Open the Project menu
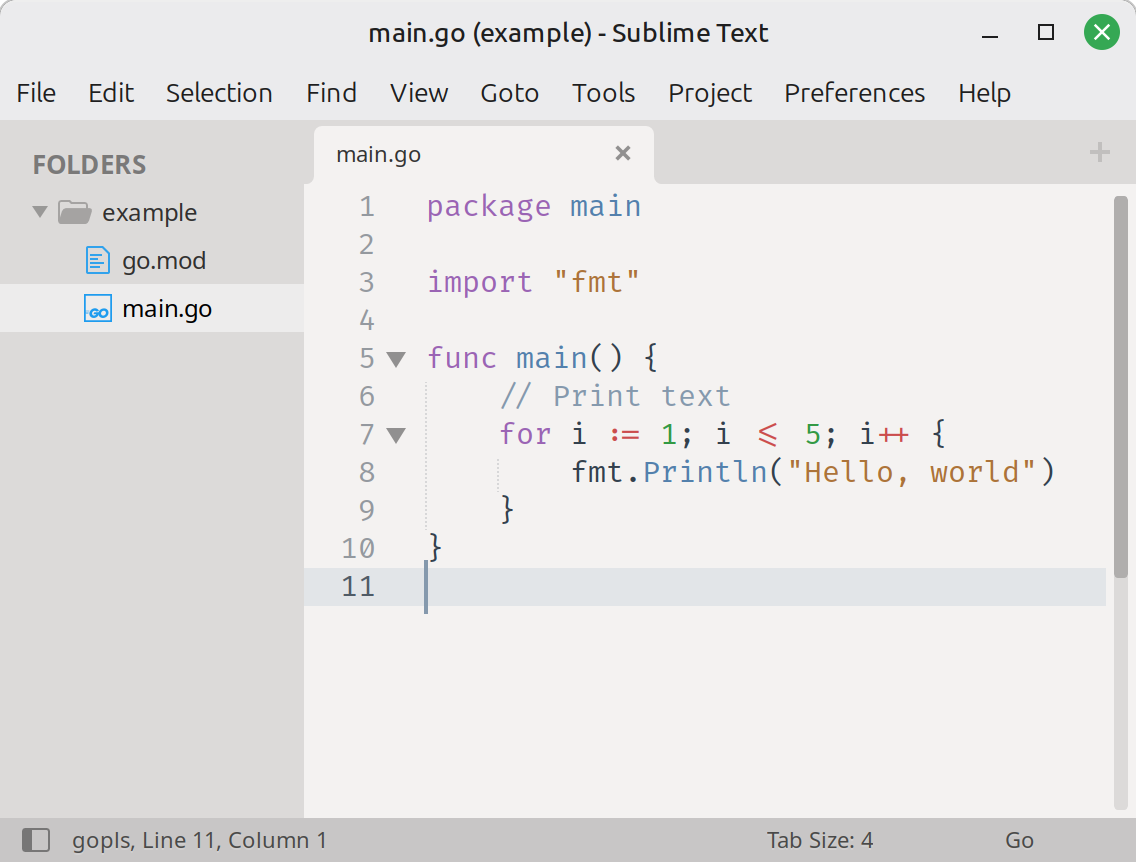1136x862 pixels. point(710,93)
